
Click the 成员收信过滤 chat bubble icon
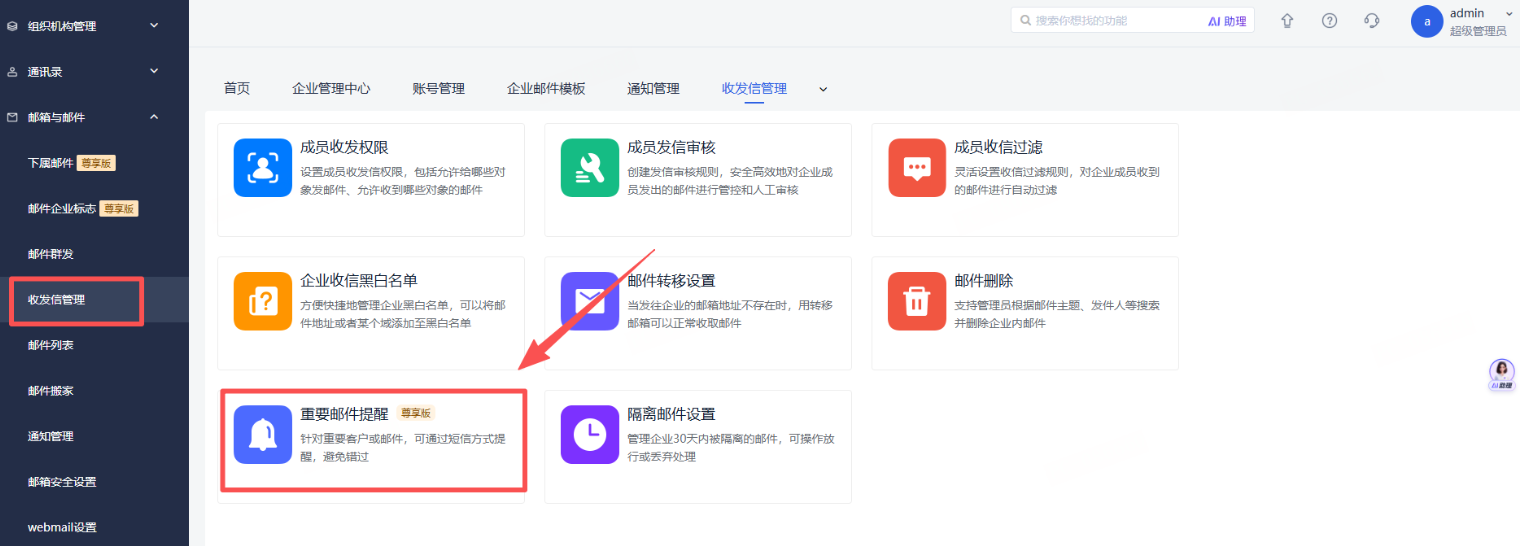click(x=917, y=167)
